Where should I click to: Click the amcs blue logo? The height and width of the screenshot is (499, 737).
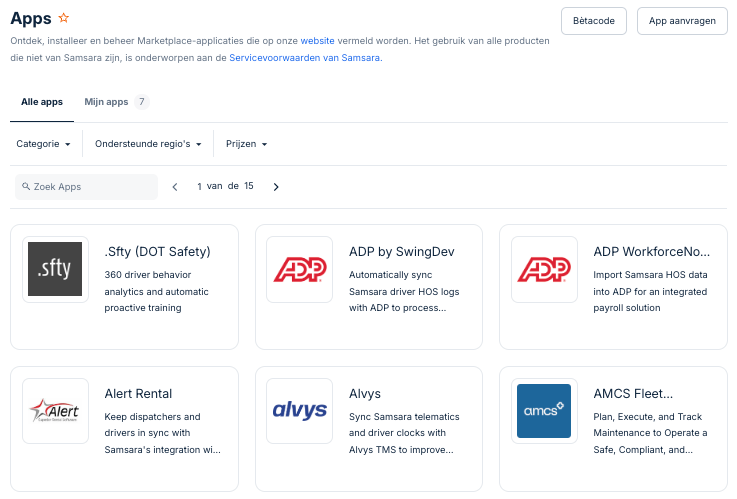tap(544, 411)
